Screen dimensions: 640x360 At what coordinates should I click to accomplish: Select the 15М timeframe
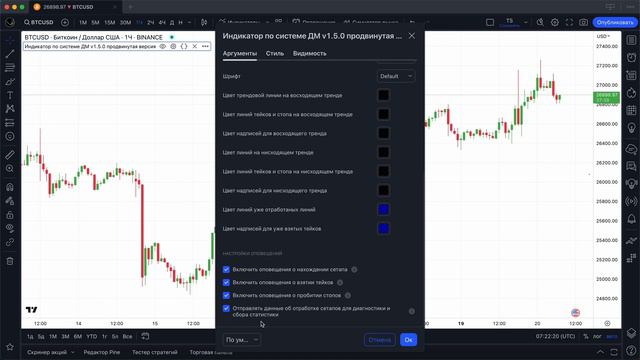click(x=109, y=22)
